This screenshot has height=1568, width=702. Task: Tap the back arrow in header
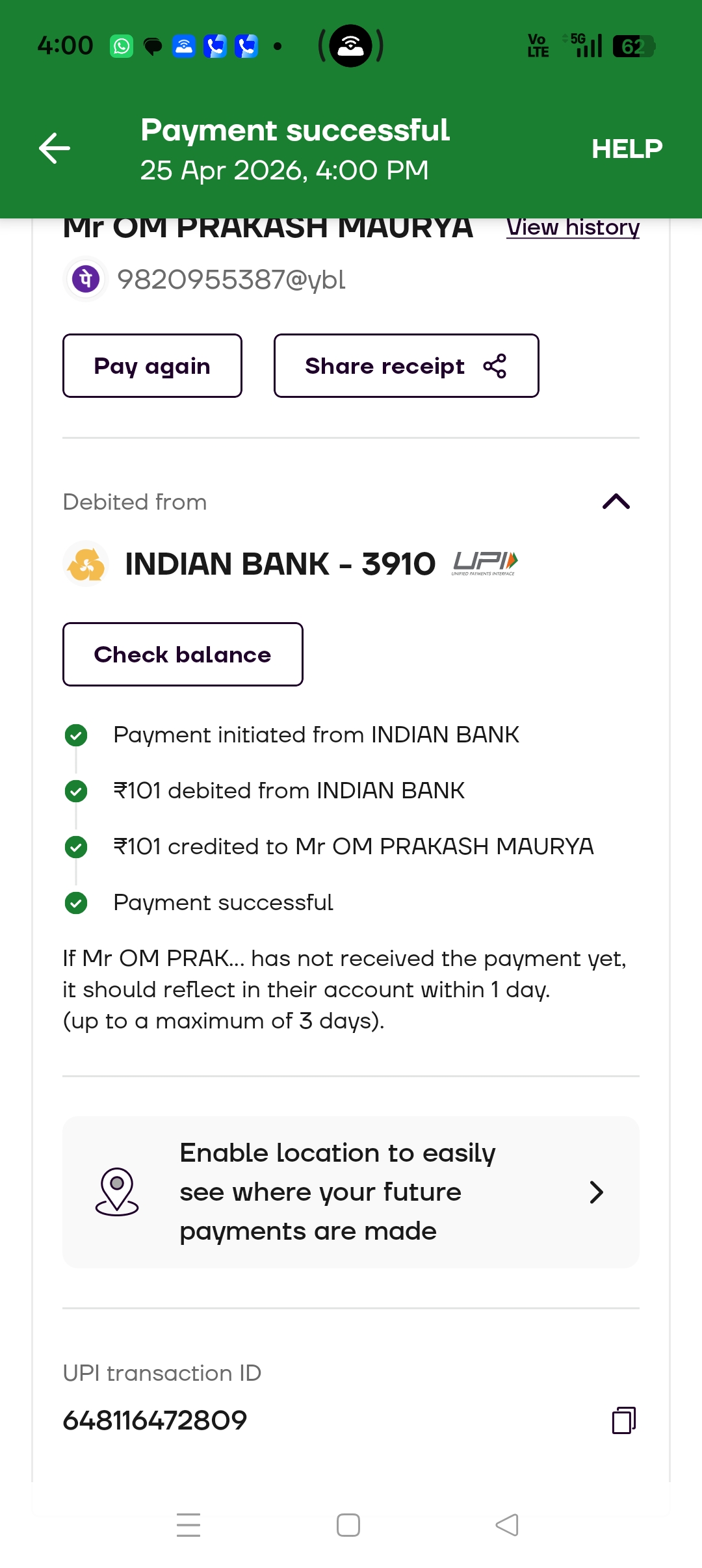point(55,148)
